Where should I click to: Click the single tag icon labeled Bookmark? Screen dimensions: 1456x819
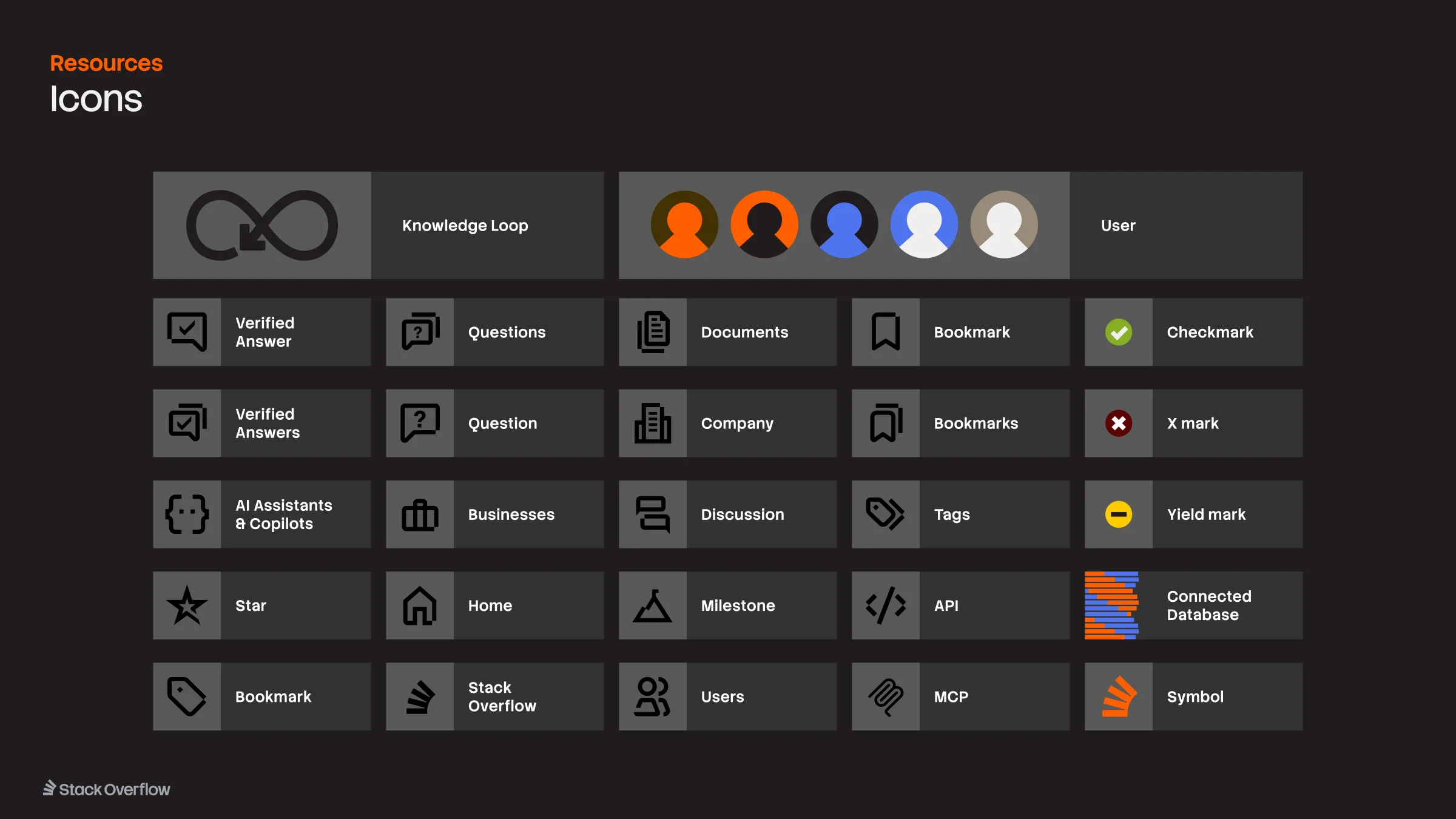[187, 696]
